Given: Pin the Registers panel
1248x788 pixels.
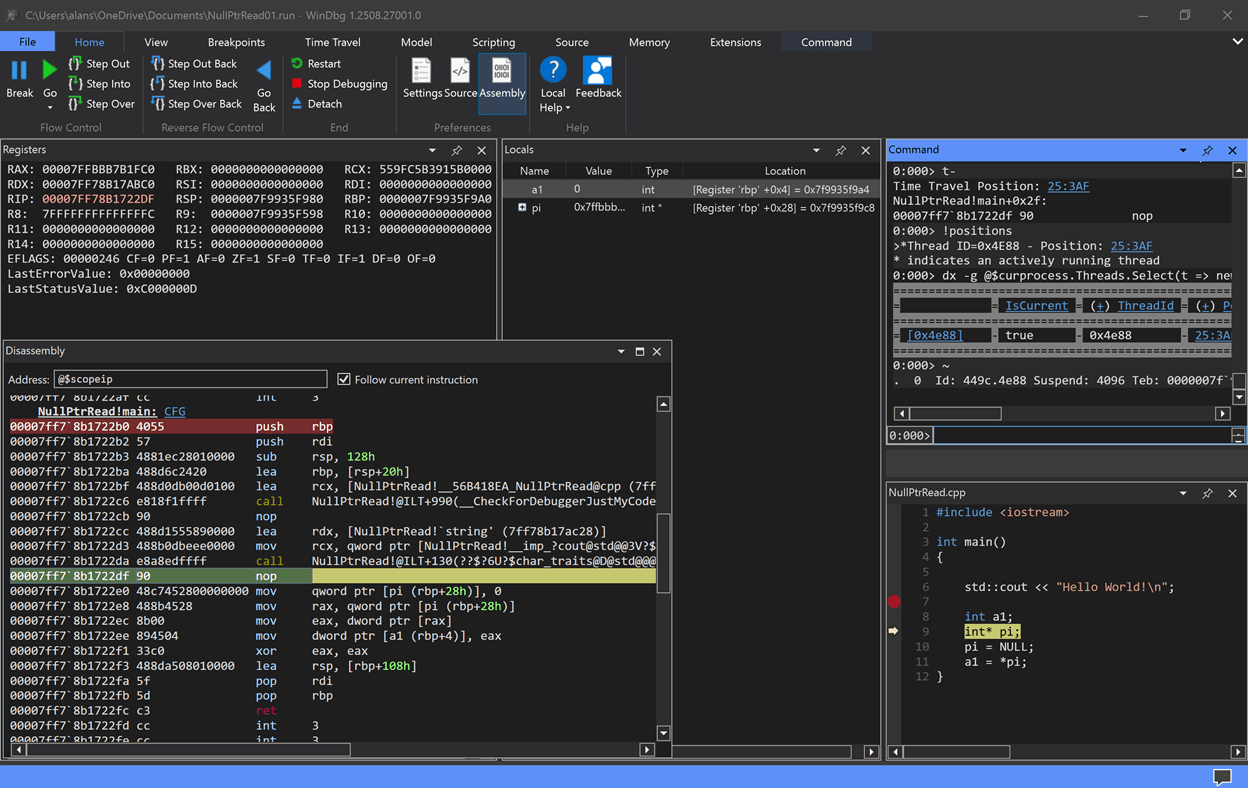Looking at the screenshot, I should point(457,151).
